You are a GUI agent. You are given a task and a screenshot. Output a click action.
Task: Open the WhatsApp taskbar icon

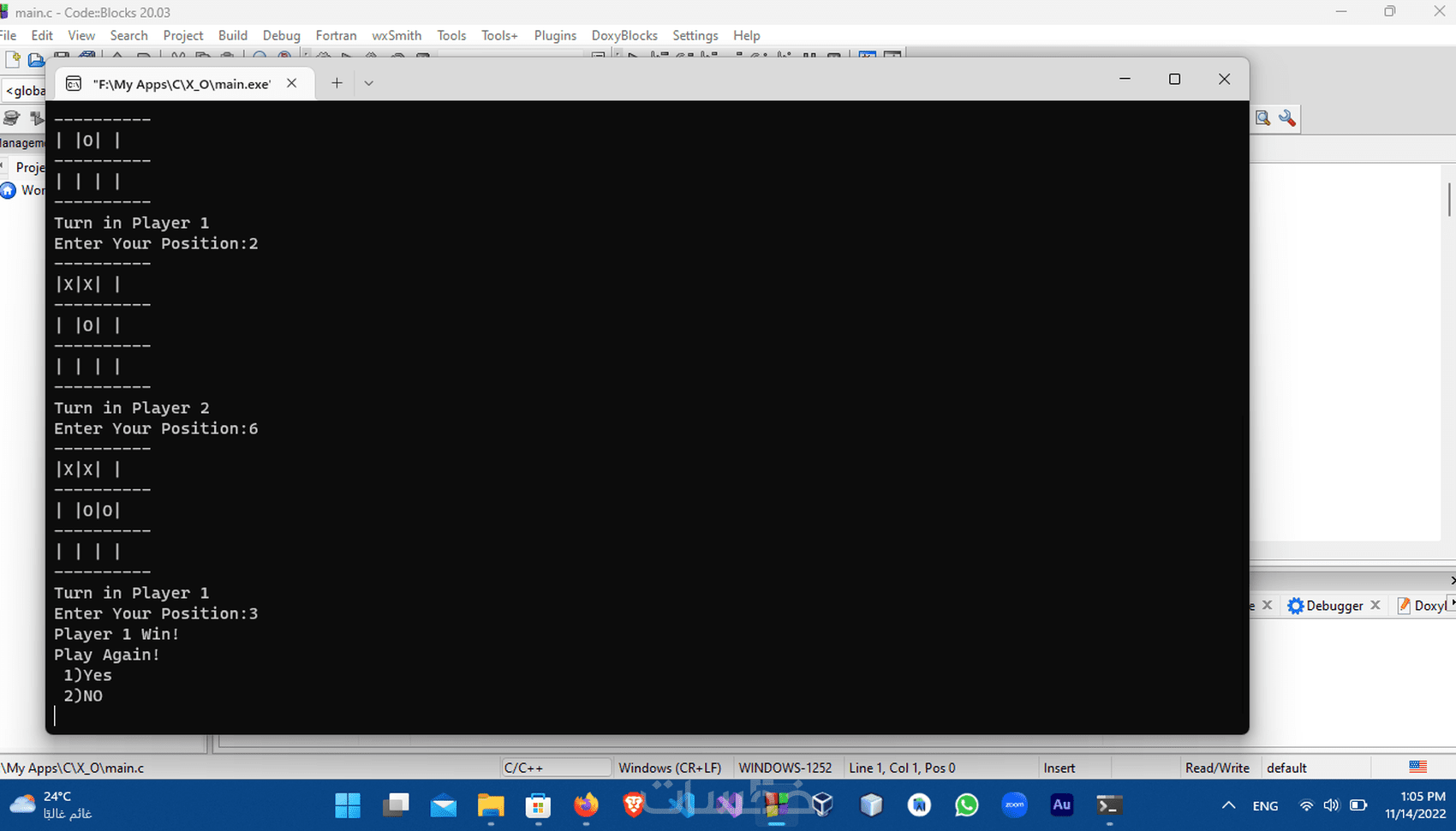tap(967, 805)
